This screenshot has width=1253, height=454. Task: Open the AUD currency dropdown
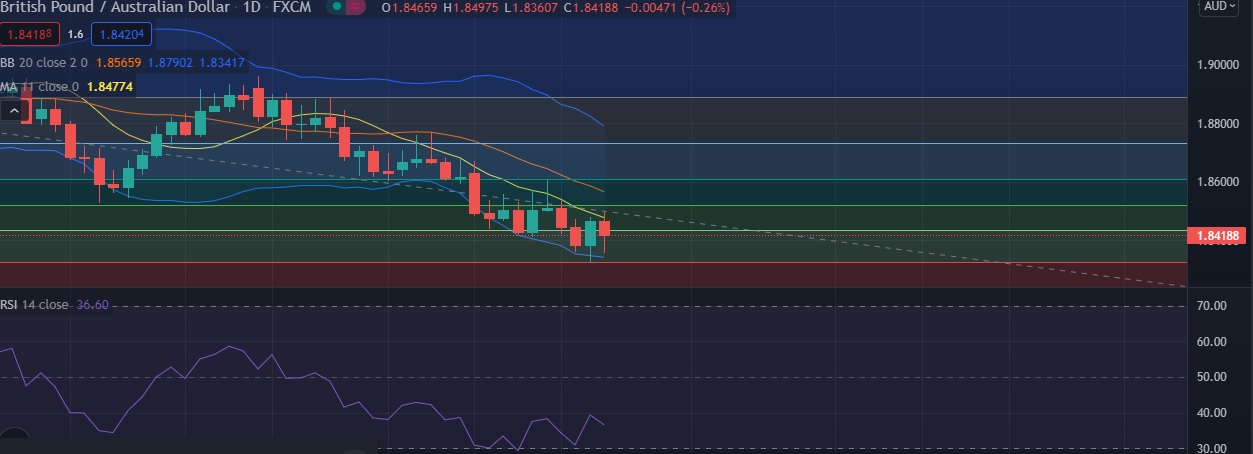[1217, 6]
